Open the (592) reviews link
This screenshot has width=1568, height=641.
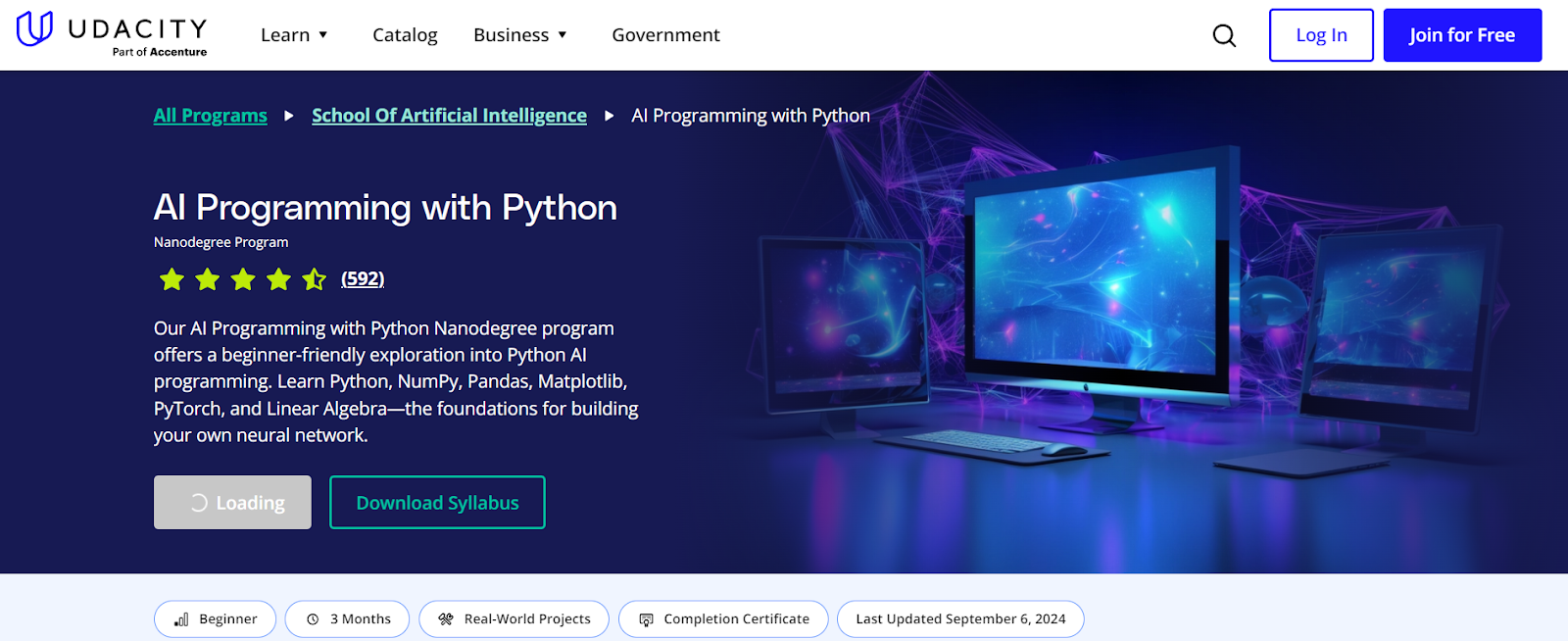(x=363, y=279)
